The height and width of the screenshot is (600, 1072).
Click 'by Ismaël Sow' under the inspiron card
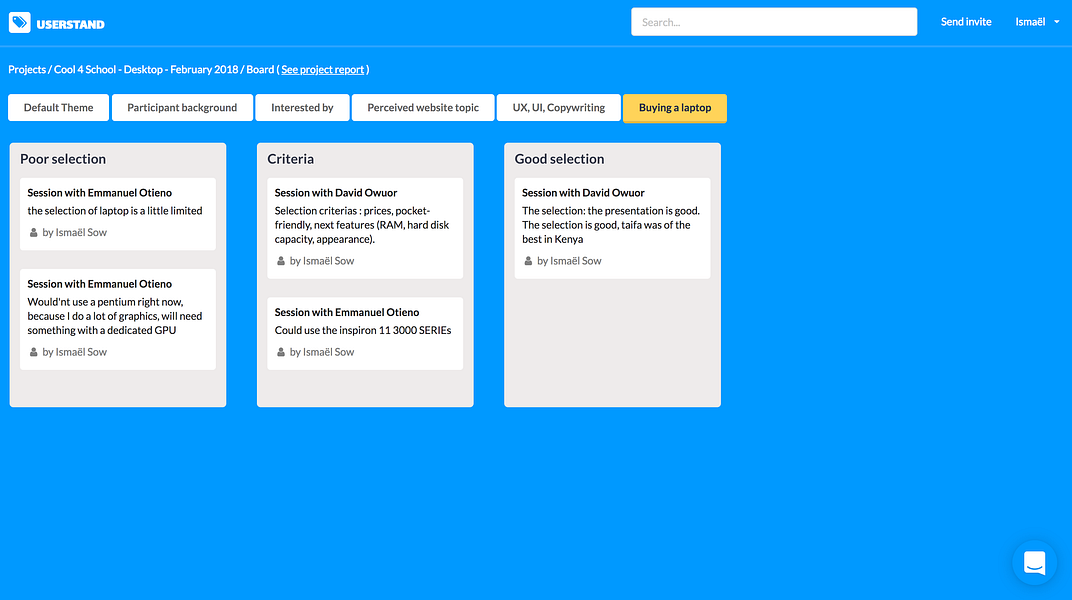pyautogui.click(x=321, y=352)
